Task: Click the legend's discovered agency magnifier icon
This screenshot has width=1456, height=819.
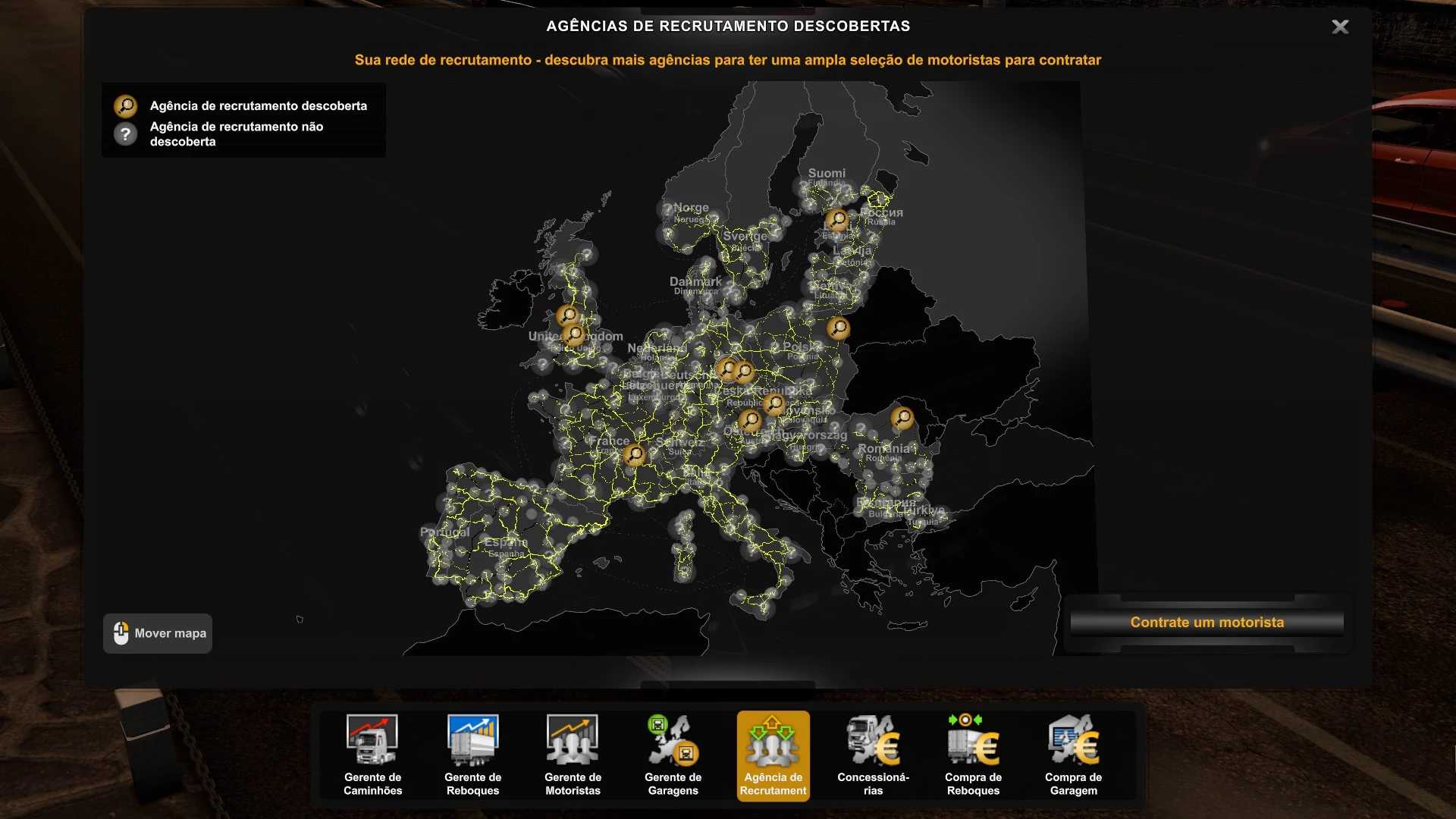Action: tap(125, 105)
